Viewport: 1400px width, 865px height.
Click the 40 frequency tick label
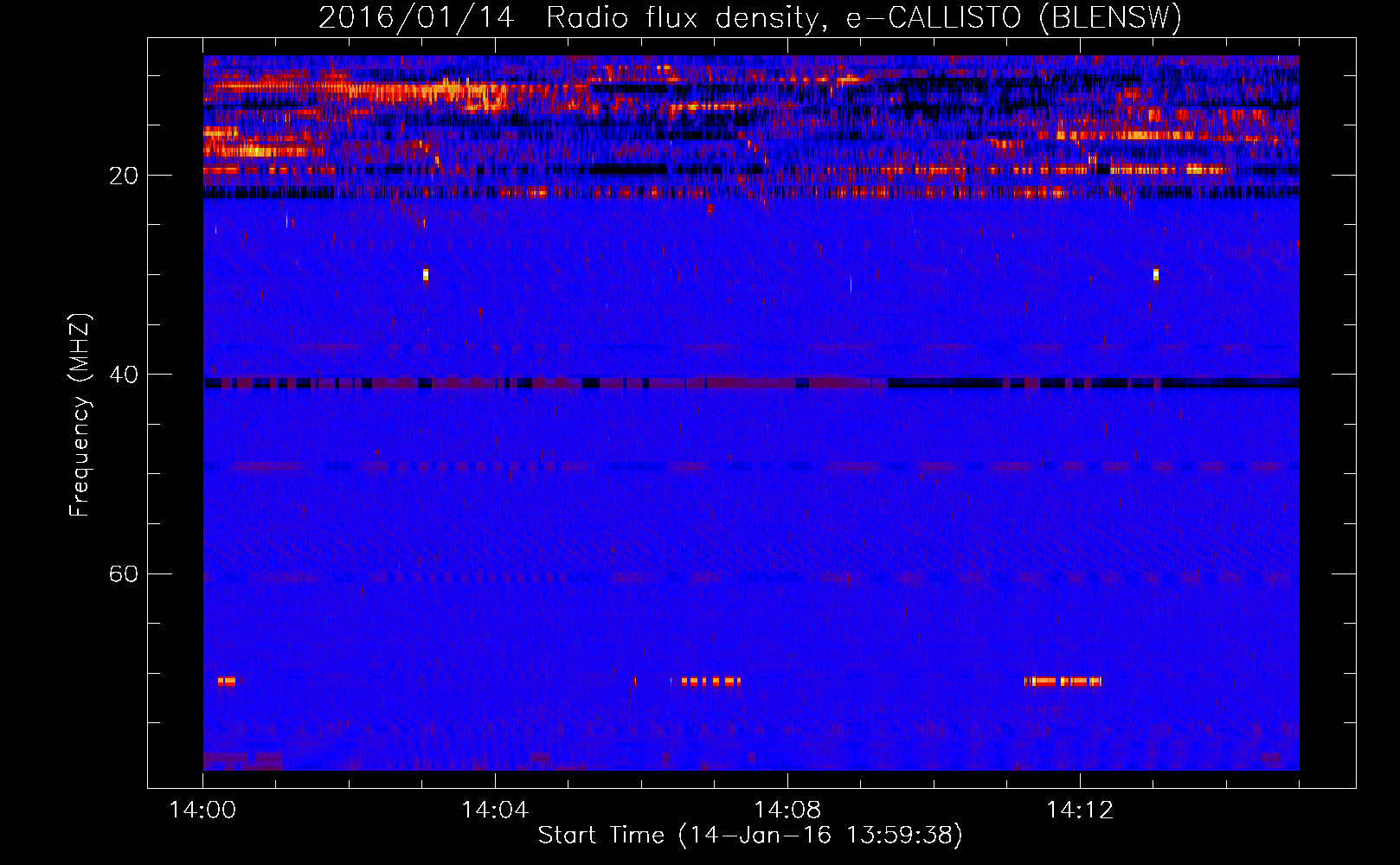[123, 375]
